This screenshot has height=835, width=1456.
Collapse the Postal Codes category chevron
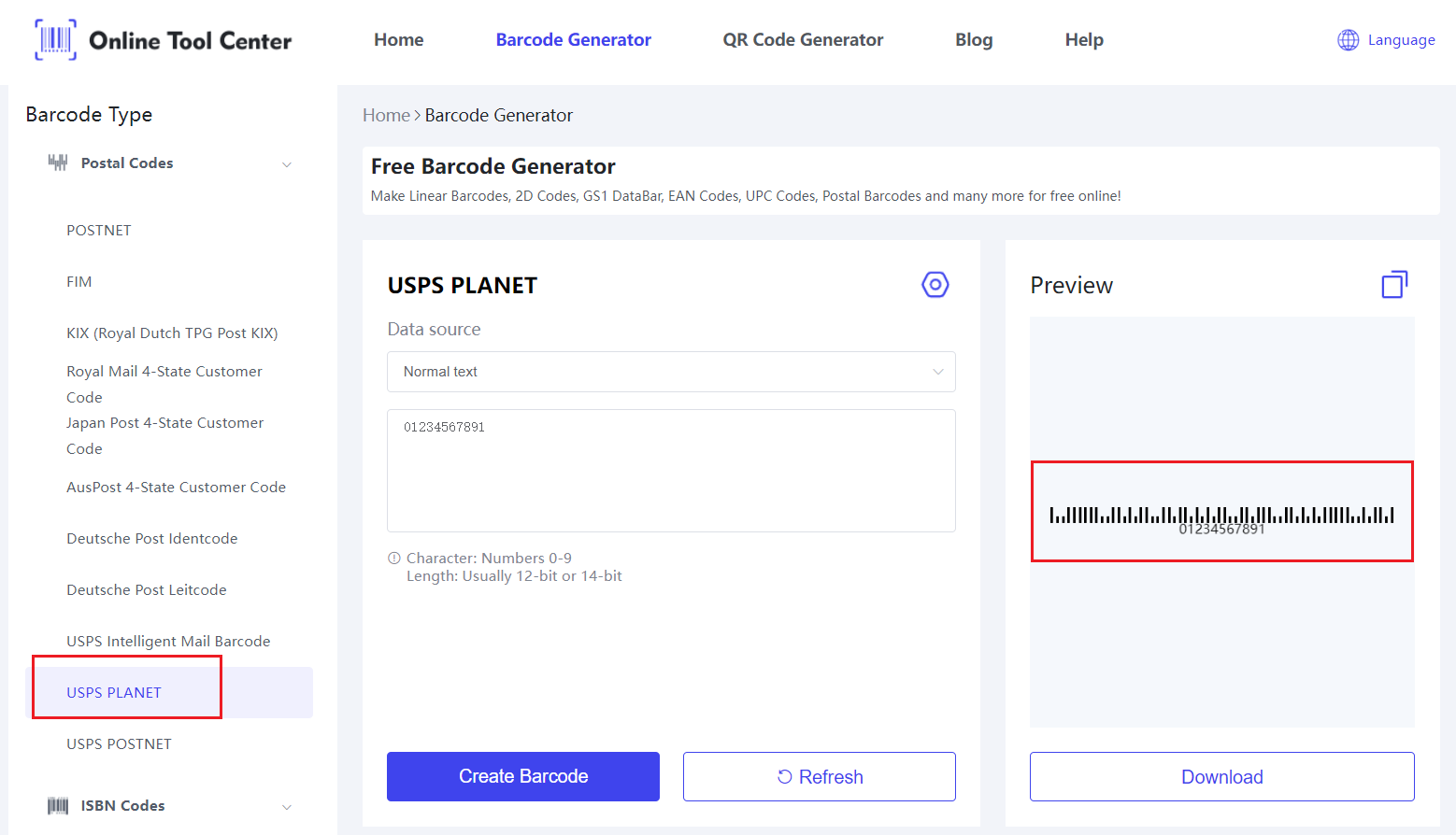287,164
